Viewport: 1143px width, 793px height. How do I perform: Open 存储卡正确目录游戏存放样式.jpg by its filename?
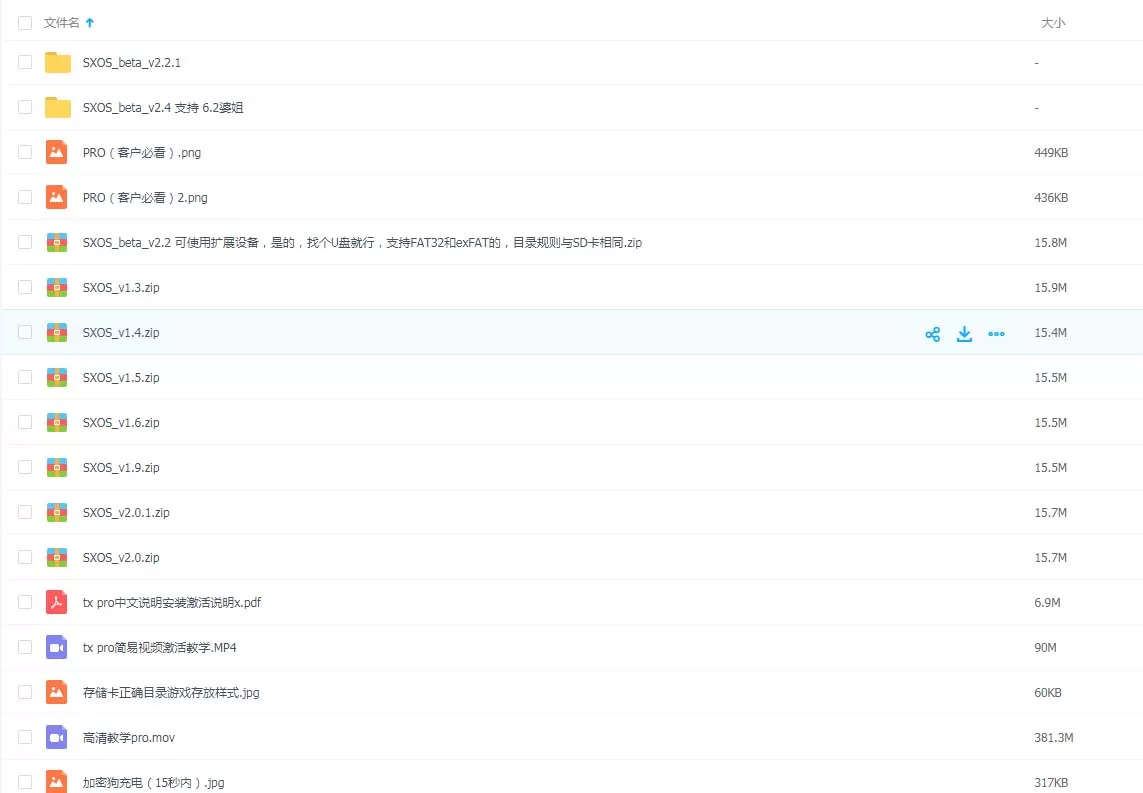169,692
